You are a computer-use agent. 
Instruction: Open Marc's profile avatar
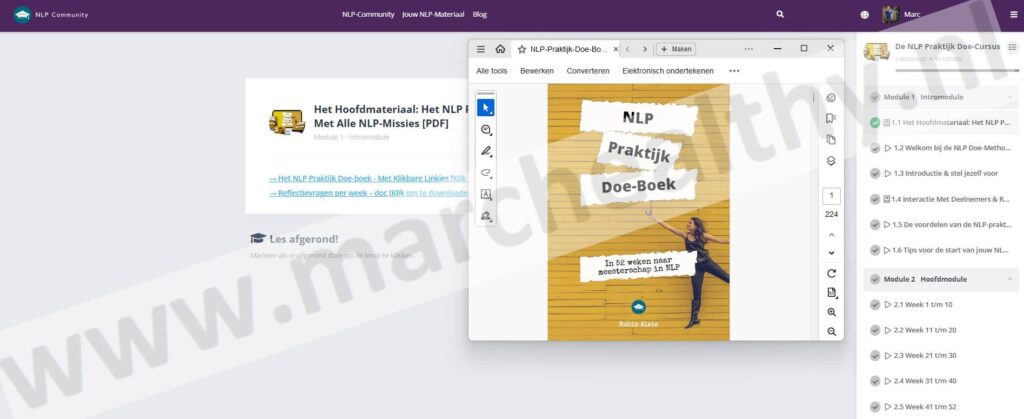[x=891, y=14]
